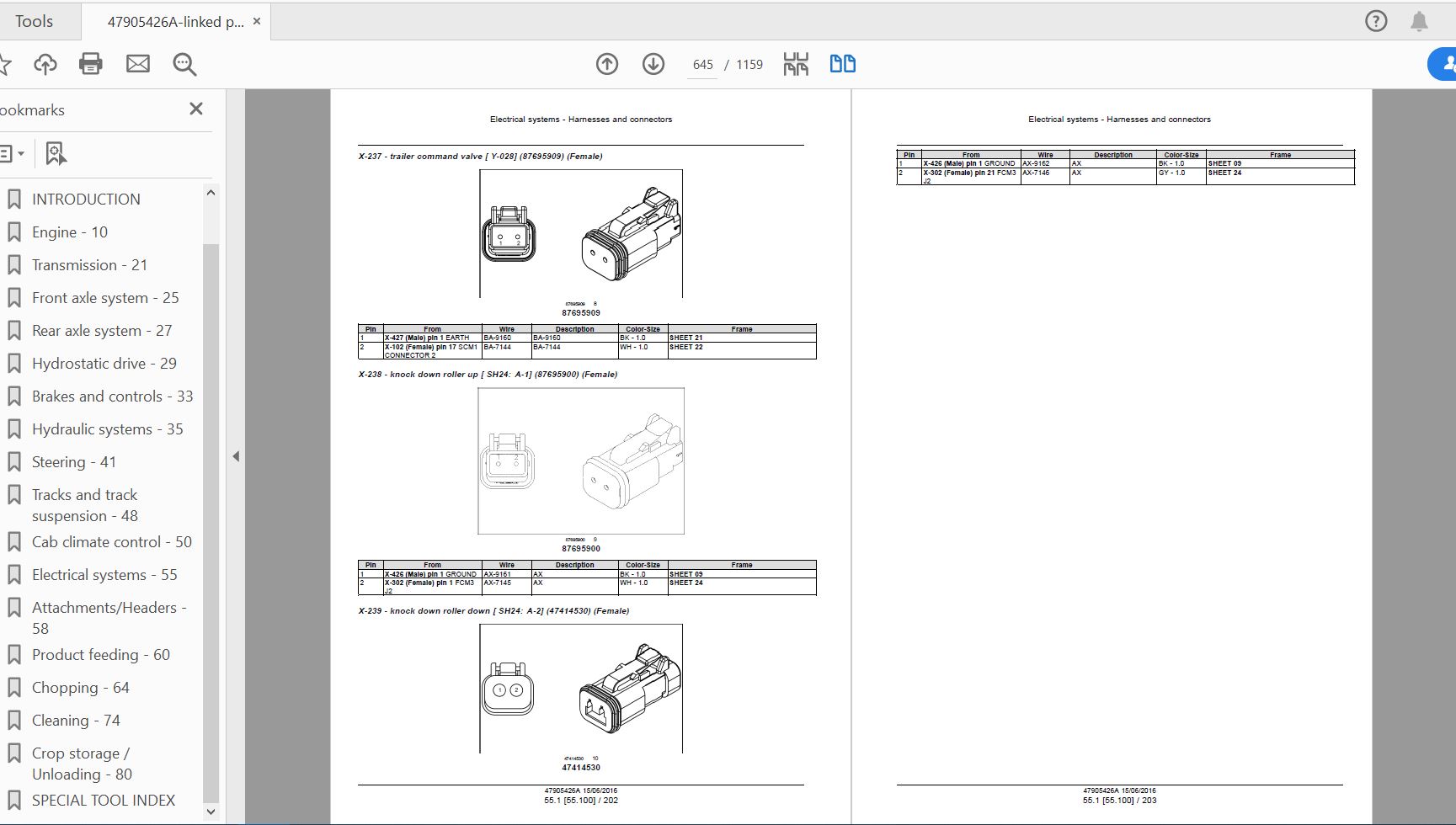Go to next page arrow

click(653, 64)
